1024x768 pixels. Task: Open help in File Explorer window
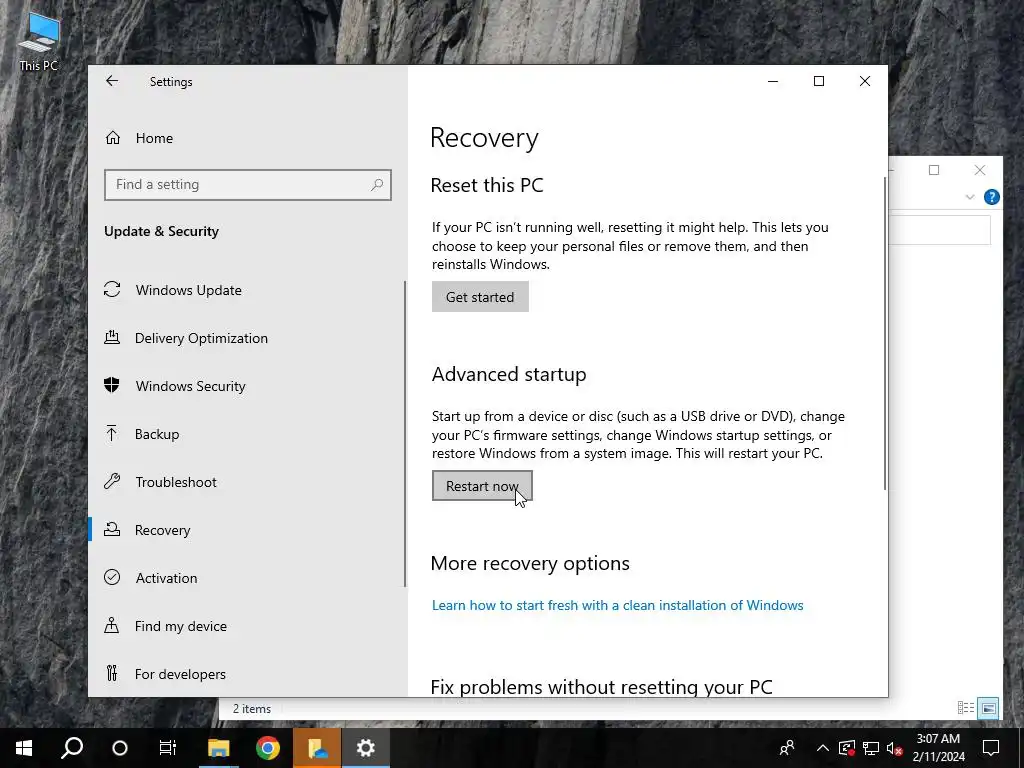tap(991, 197)
